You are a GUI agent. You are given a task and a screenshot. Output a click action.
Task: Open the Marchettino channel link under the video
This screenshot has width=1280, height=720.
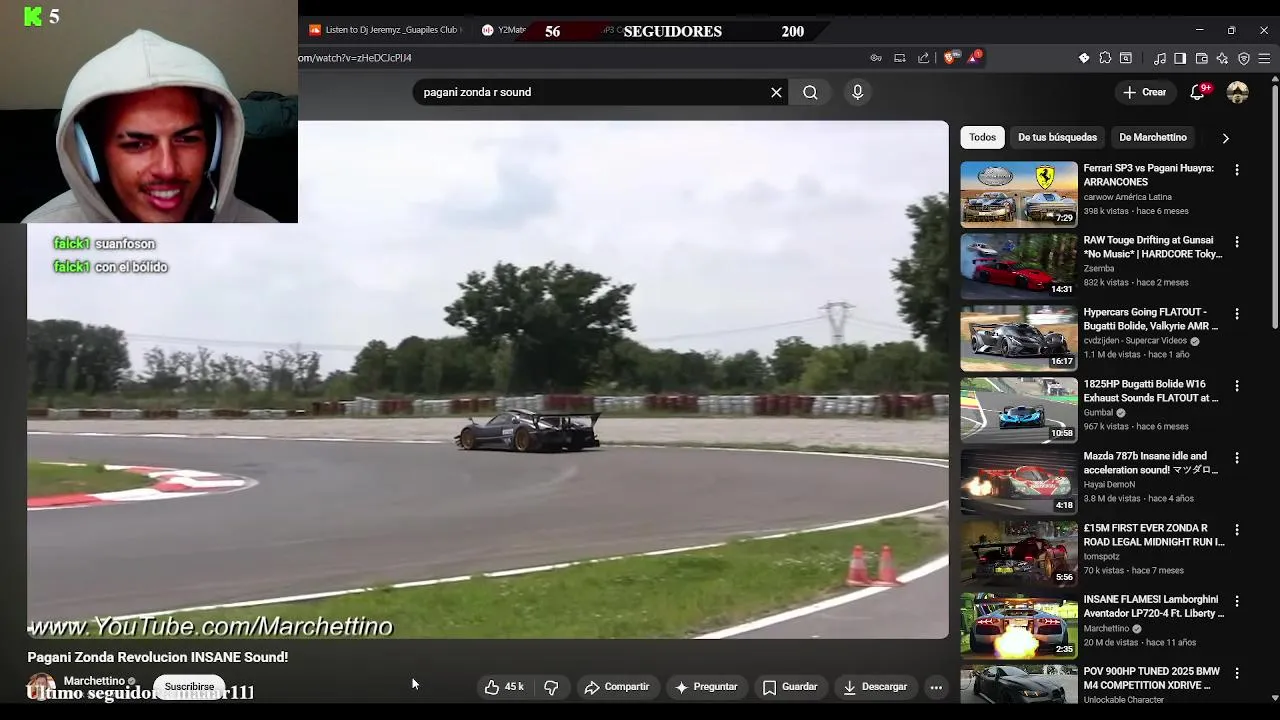point(94,681)
